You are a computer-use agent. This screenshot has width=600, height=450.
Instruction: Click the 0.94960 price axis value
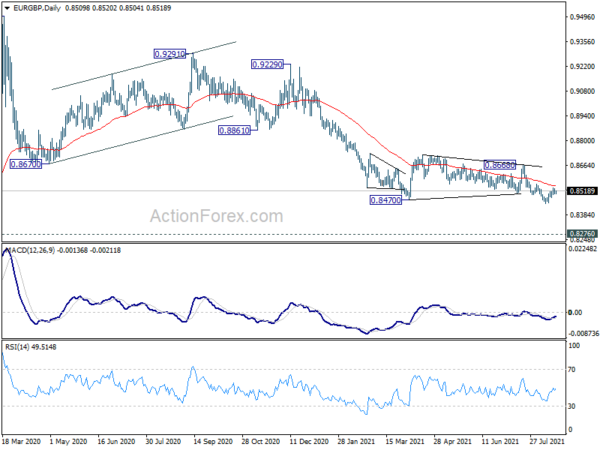582,17
